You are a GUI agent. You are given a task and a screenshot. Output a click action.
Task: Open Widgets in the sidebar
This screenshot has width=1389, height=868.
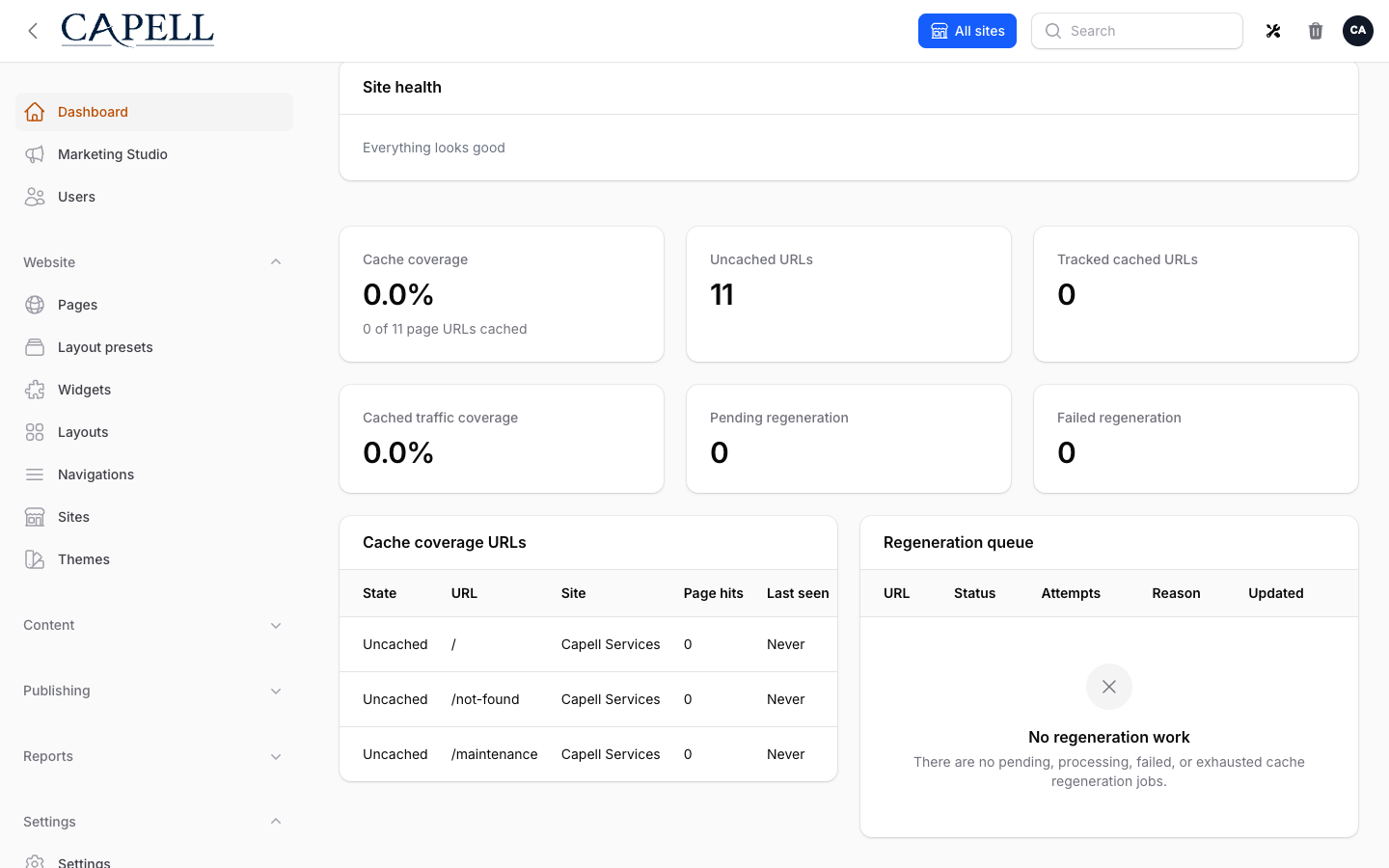pyautogui.click(x=154, y=390)
